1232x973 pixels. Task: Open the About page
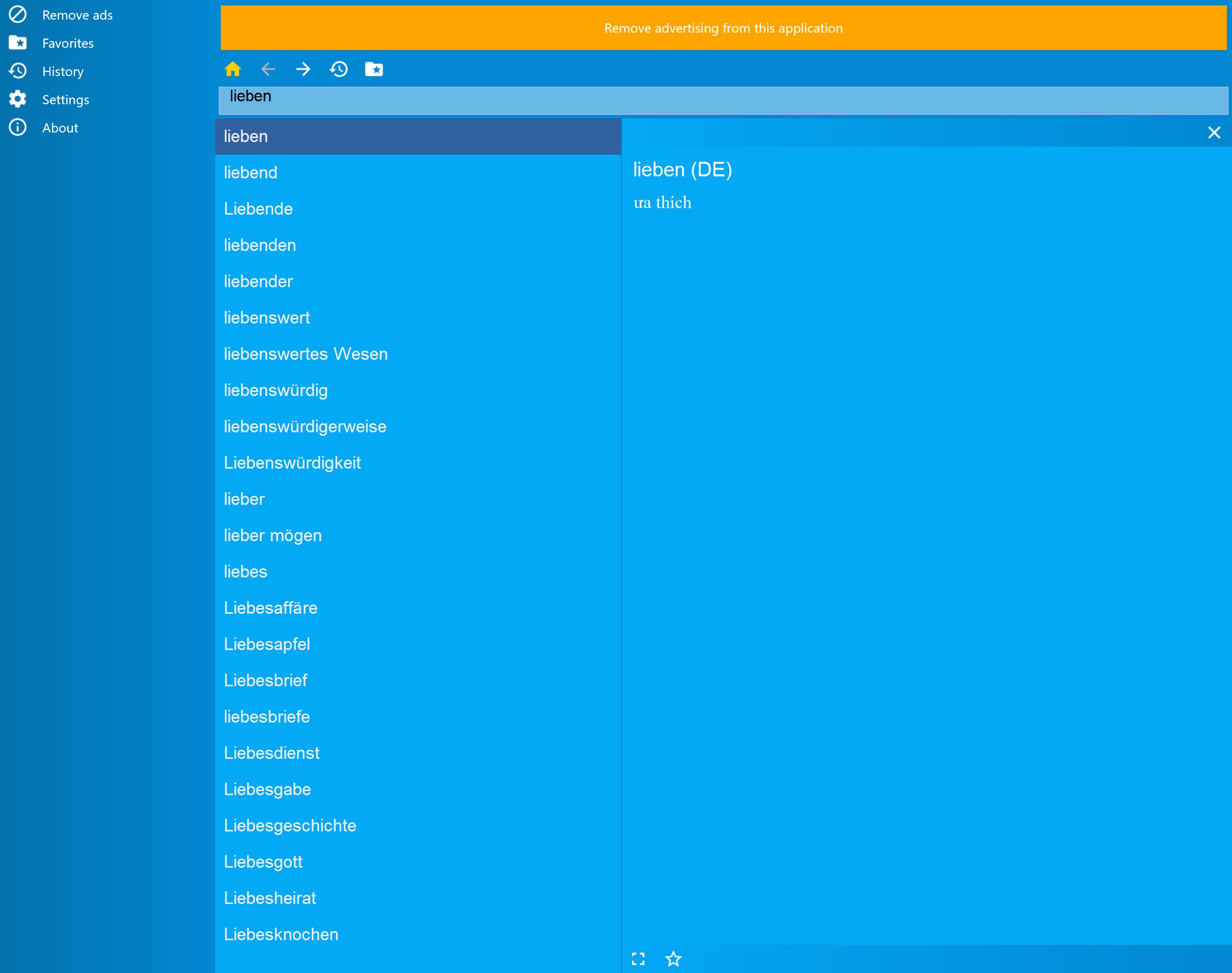(60, 127)
